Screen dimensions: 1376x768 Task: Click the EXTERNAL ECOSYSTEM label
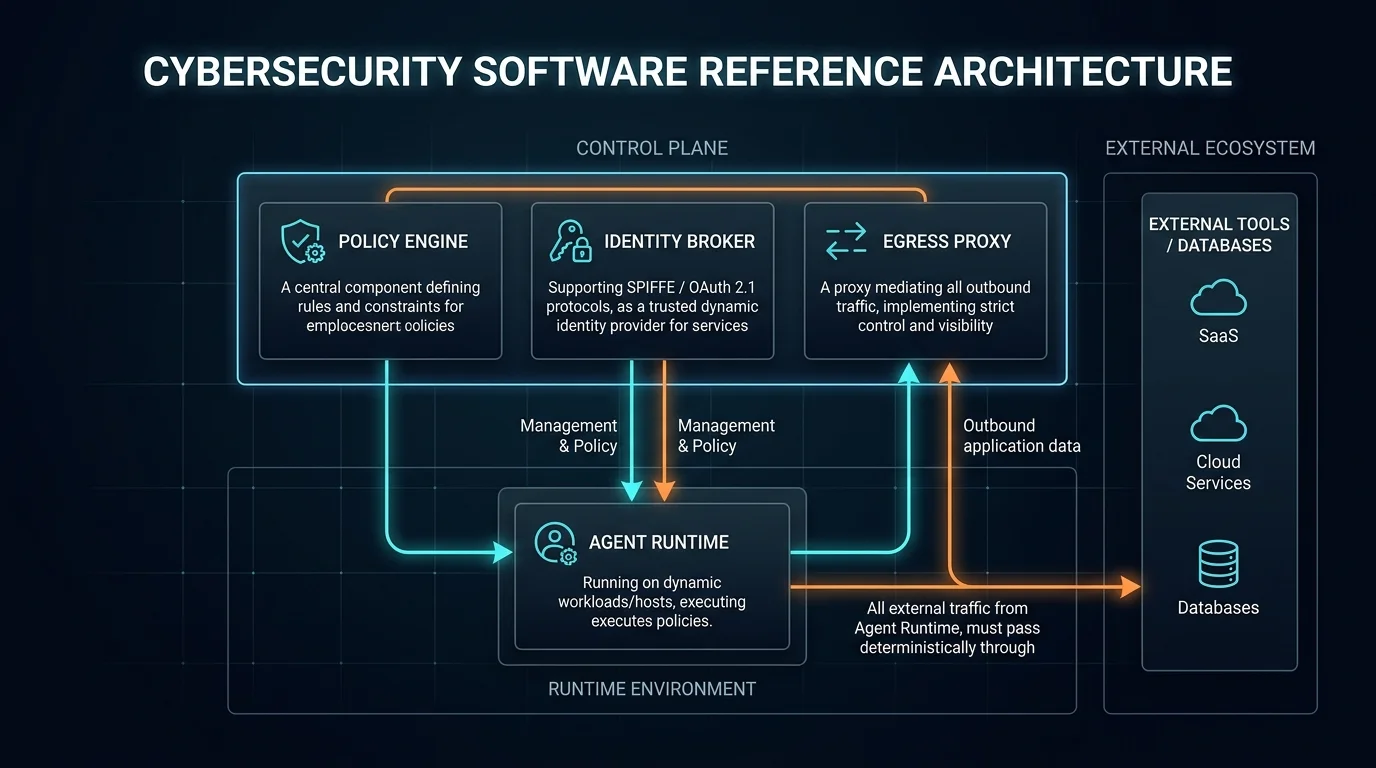pos(1210,148)
